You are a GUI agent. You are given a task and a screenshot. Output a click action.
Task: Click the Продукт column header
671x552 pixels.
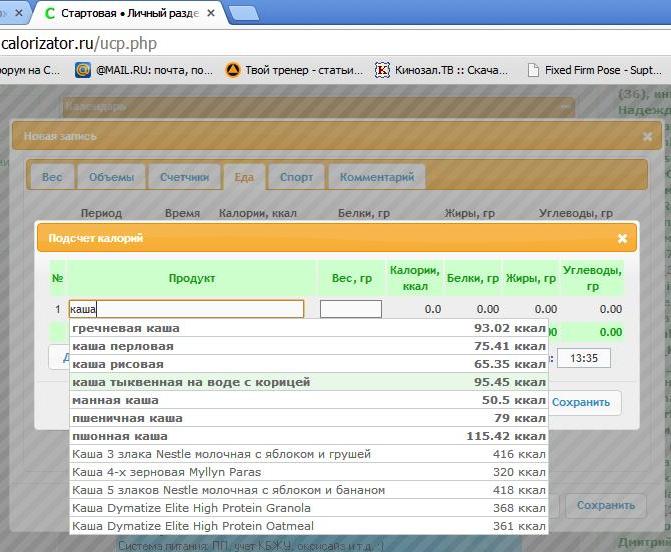pos(192,278)
